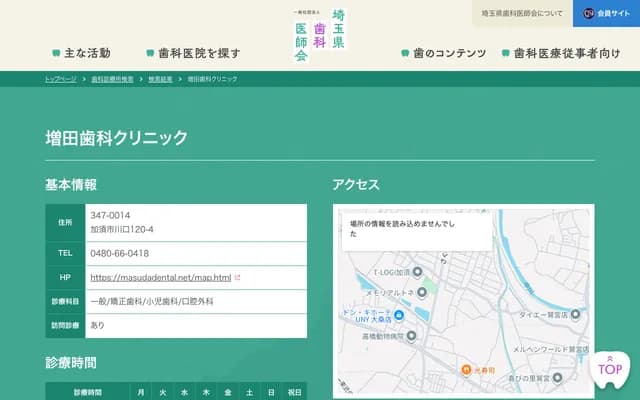Click the 診療科目 row label

pyautogui.click(x=65, y=302)
